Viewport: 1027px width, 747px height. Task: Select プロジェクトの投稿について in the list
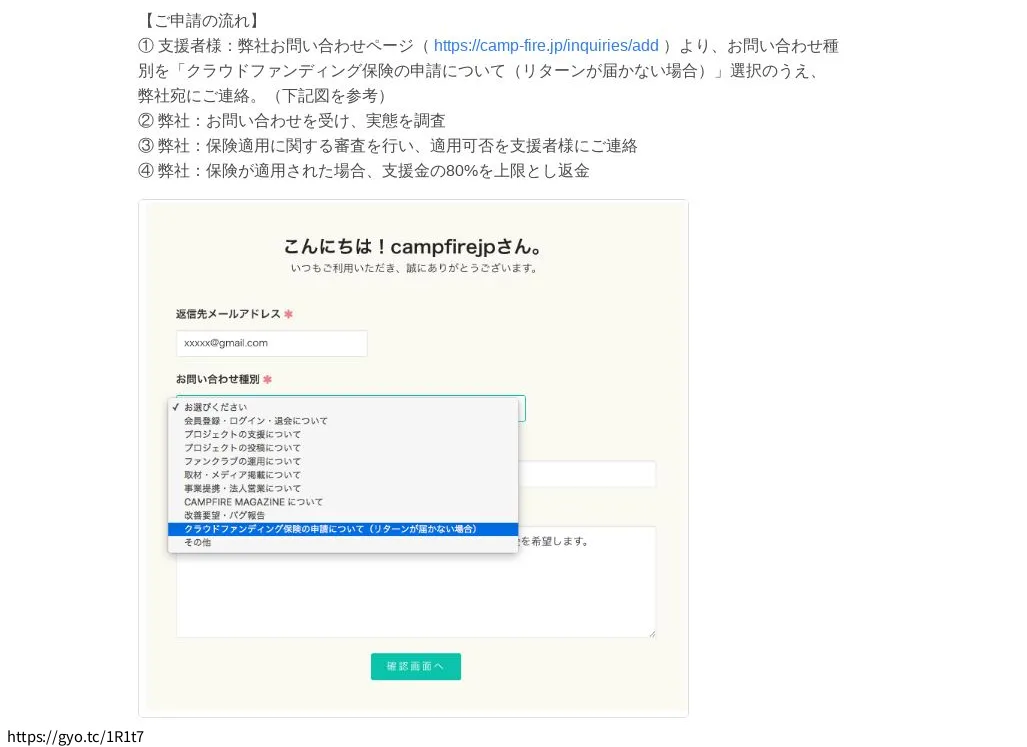pyautogui.click(x=242, y=448)
